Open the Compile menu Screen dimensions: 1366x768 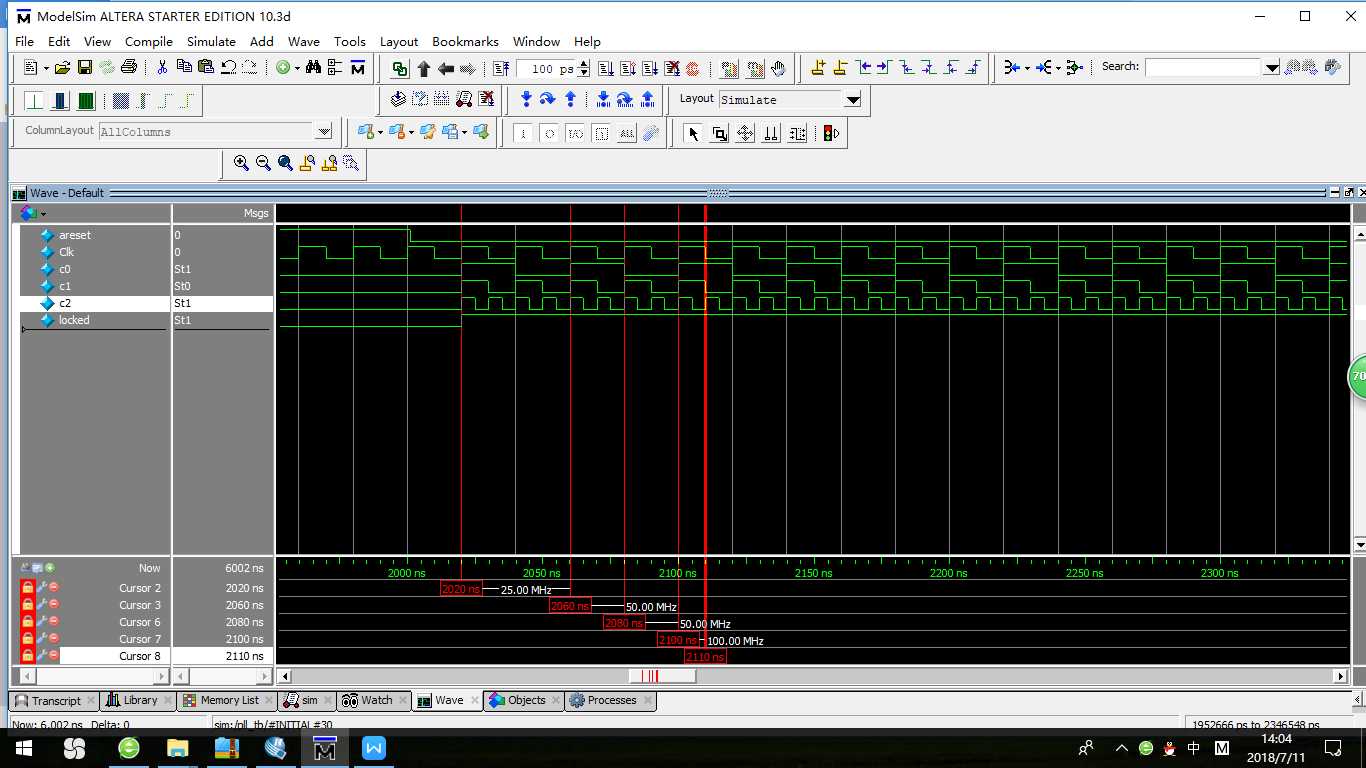[149, 41]
